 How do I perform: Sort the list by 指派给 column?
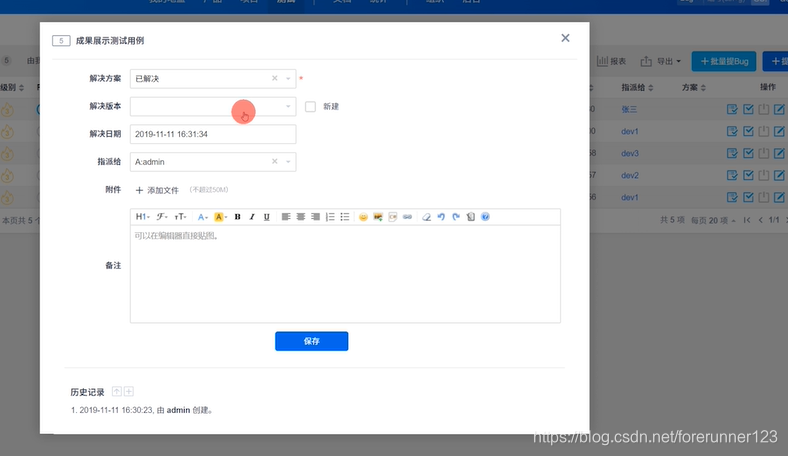point(637,87)
